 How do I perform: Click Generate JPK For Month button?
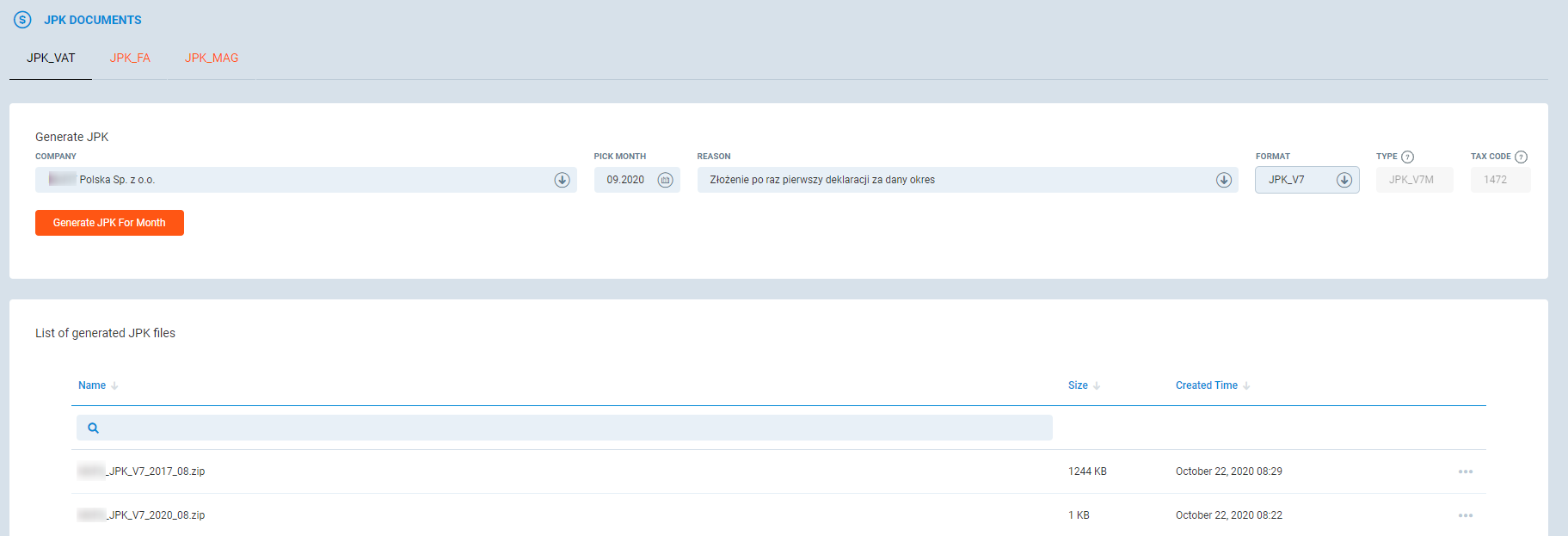pos(109,223)
